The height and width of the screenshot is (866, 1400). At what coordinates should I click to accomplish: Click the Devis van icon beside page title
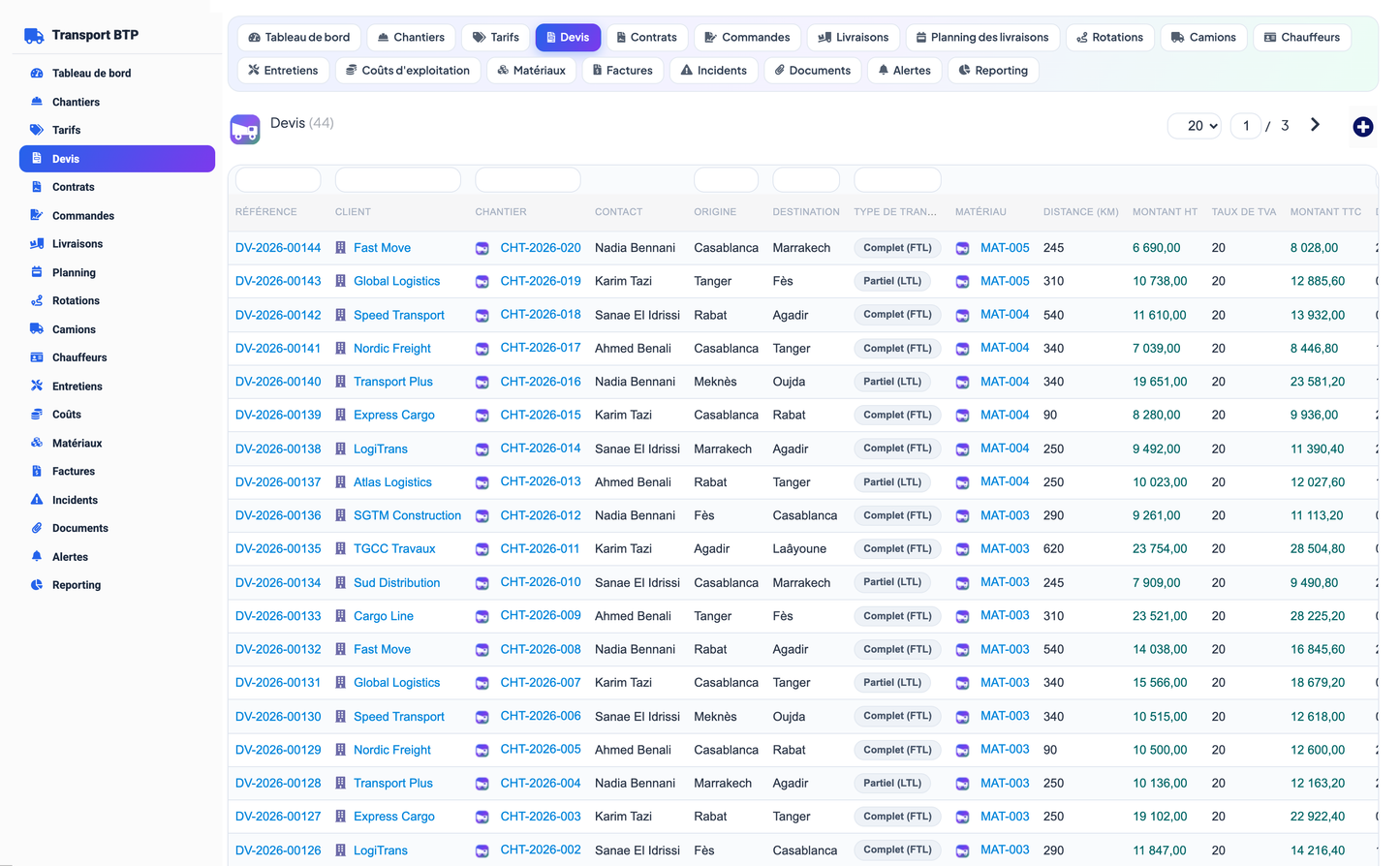click(245, 129)
